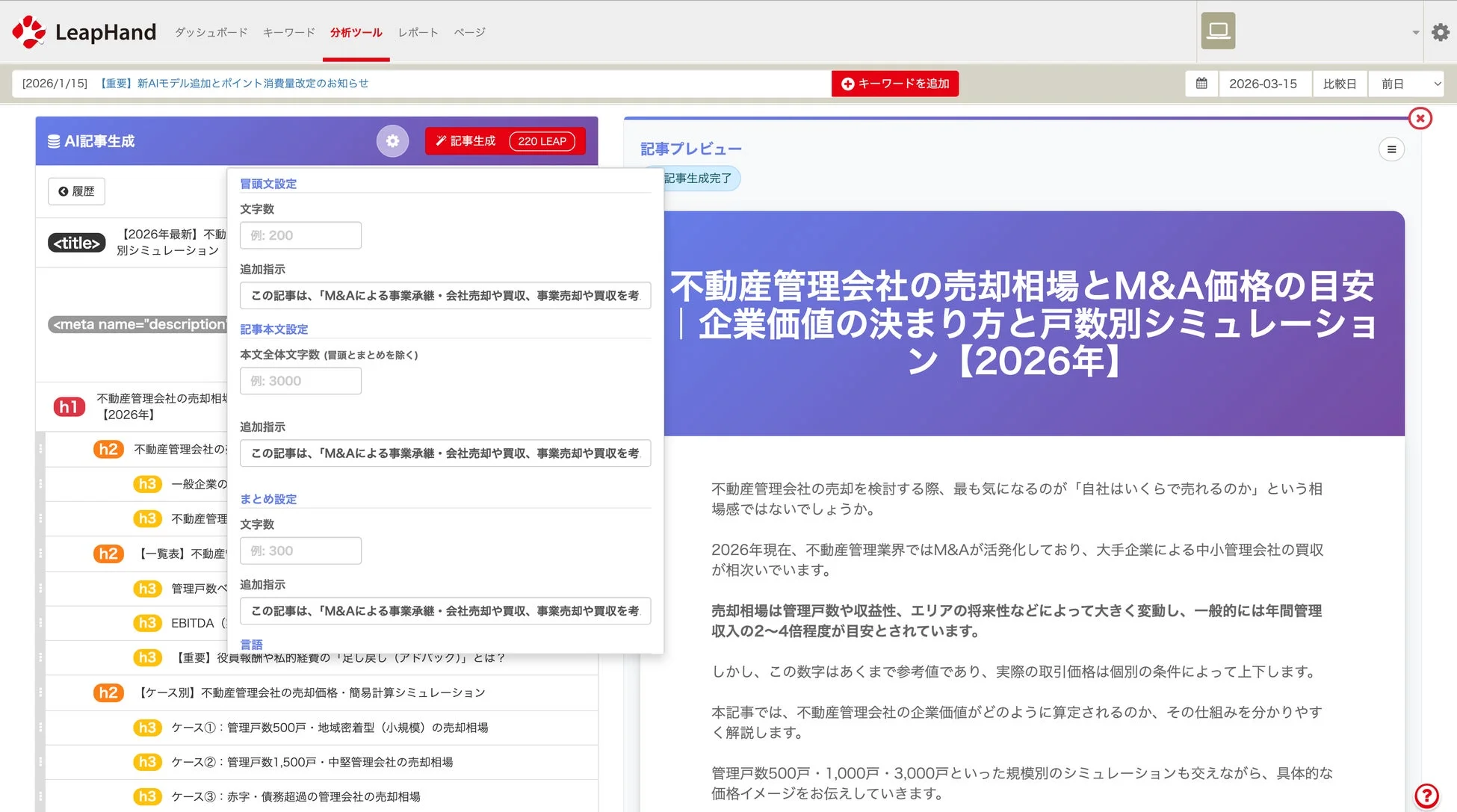The width and height of the screenshot is (1457, 812).
Task: Click the <title> tag badge
Action: tap(76, 242)
